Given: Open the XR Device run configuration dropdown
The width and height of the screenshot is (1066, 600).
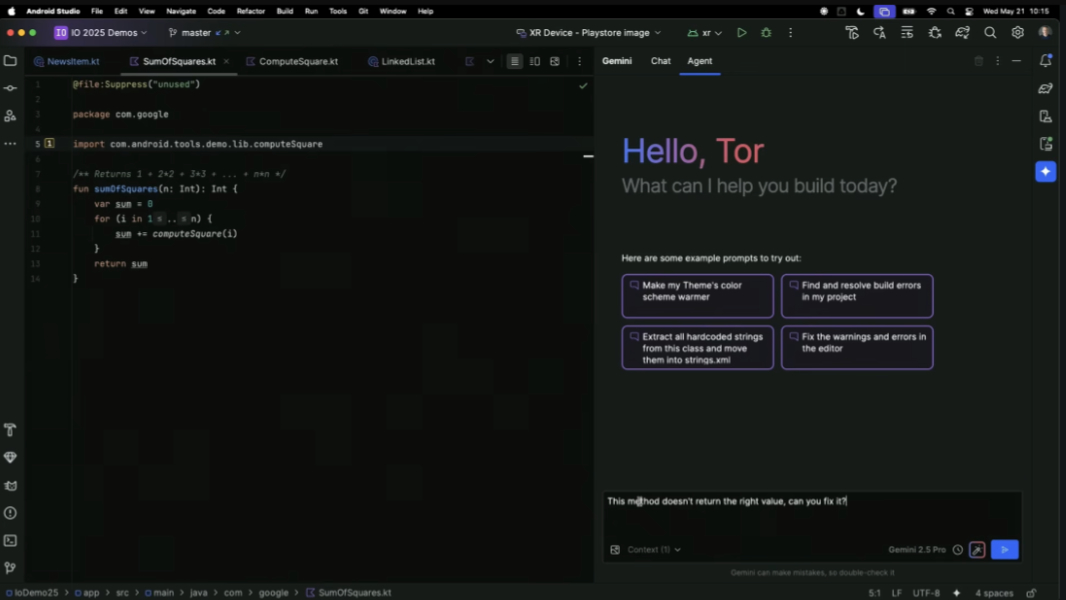Looking at the screenshot, I should coord(588,32).
